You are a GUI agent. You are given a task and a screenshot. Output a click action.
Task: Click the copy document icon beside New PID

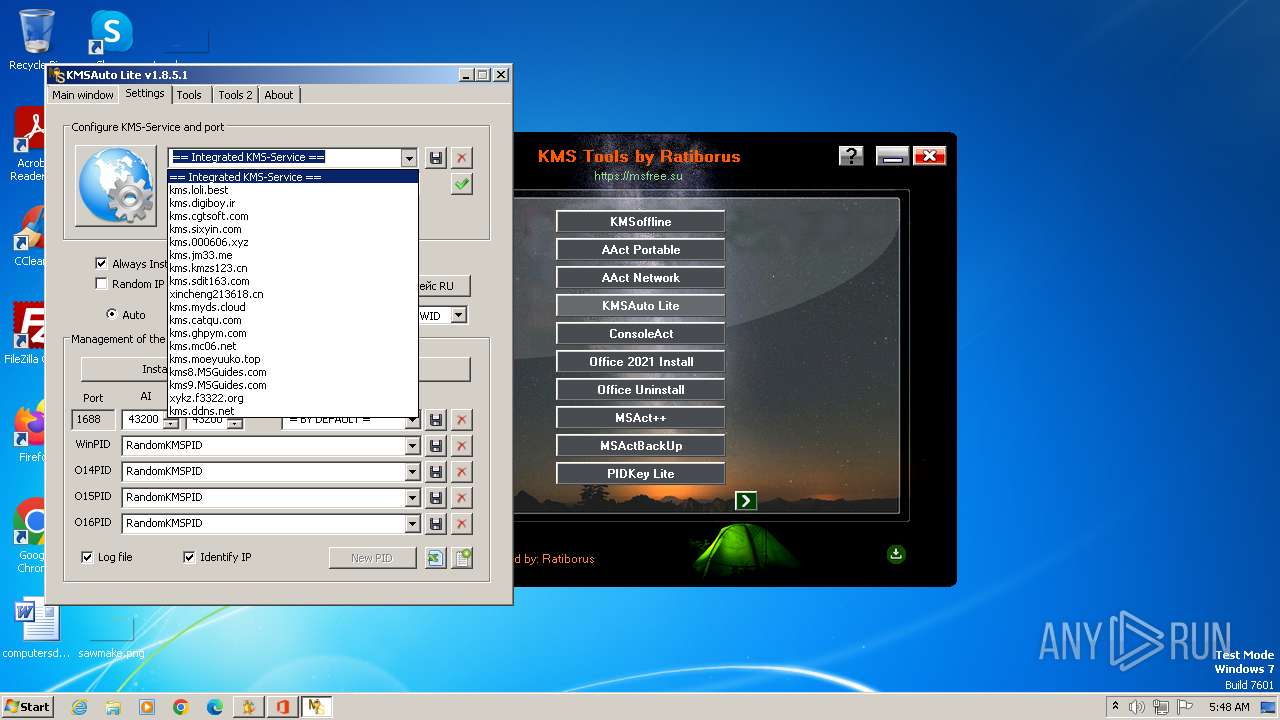click(462, 558)
